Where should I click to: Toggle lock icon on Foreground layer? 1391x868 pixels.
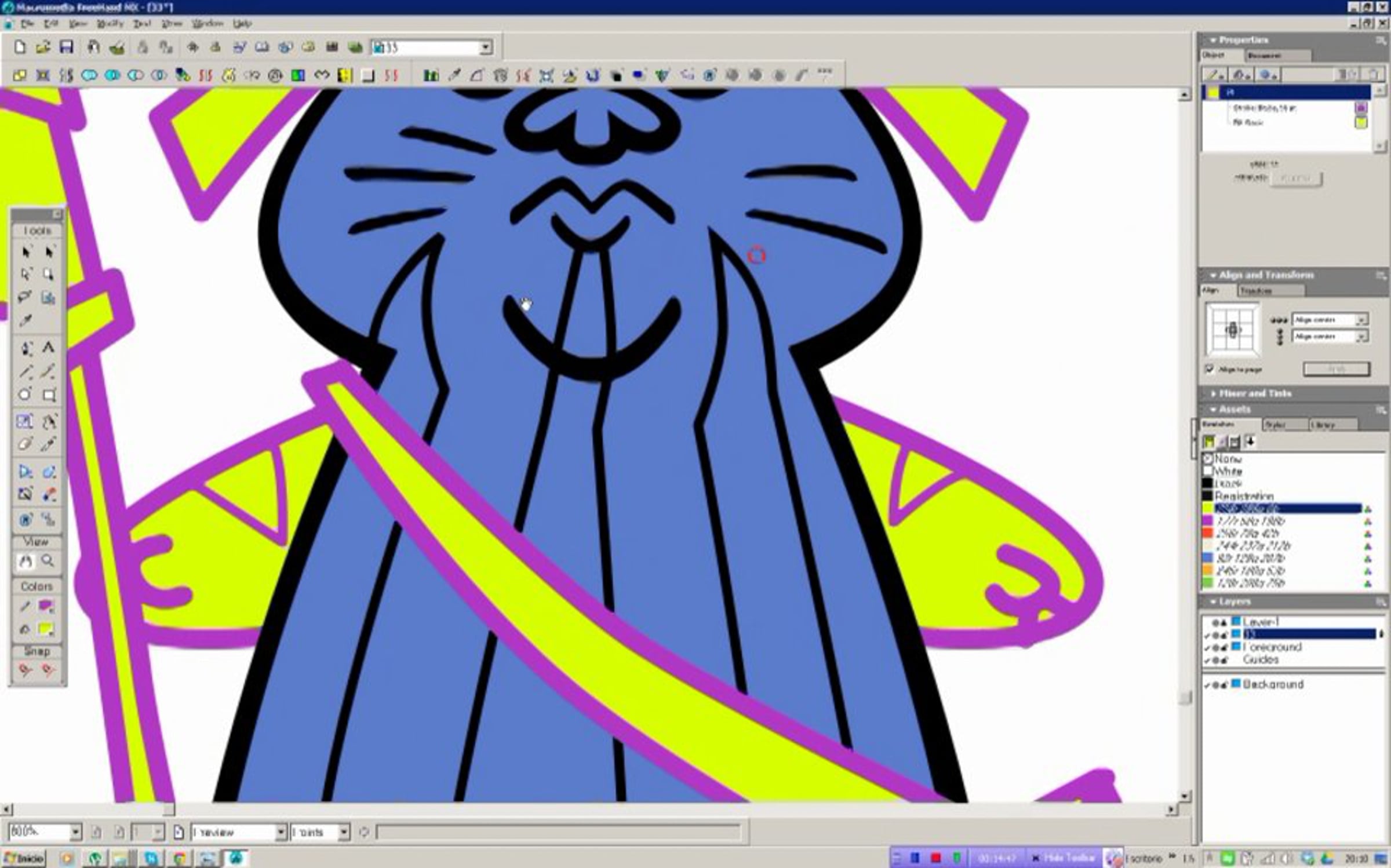click(1224, 647)
